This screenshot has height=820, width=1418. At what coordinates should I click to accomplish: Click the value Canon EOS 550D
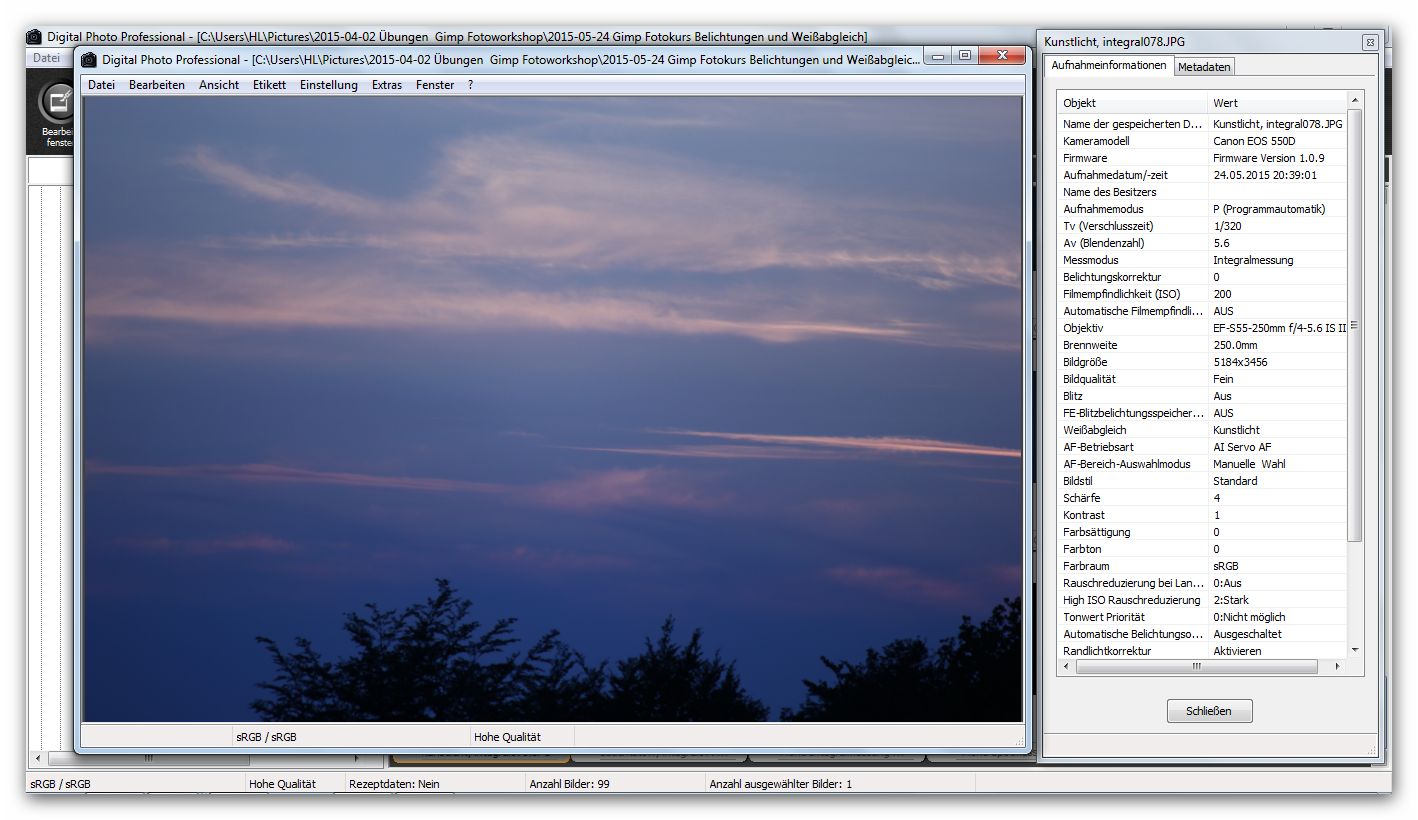1253,141
